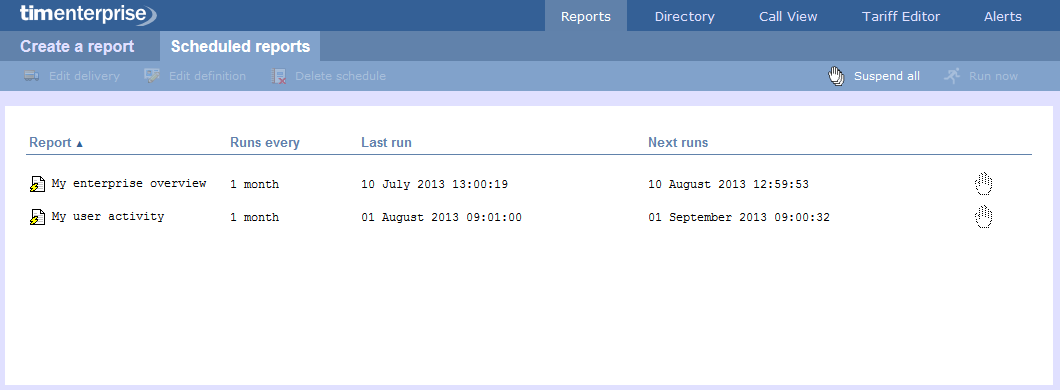Image resolution: width=1060 pixels, height=390 pixels.
Task: Select the Create a report tab
Action: (x=77, y=47)
